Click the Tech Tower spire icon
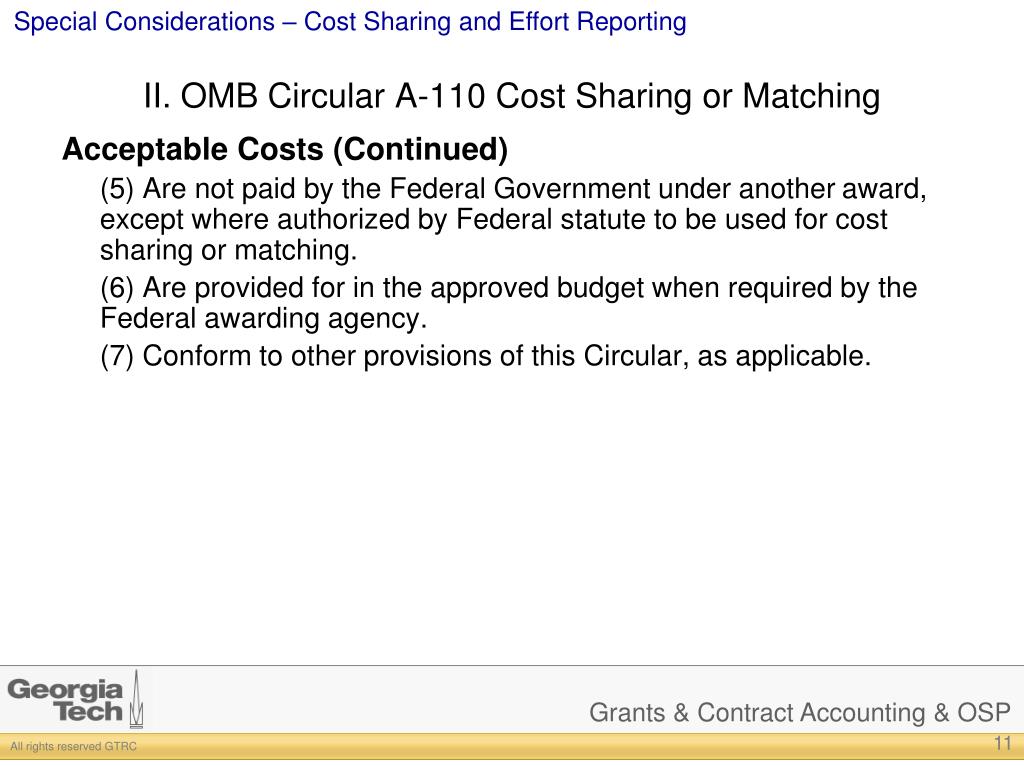 136,699
